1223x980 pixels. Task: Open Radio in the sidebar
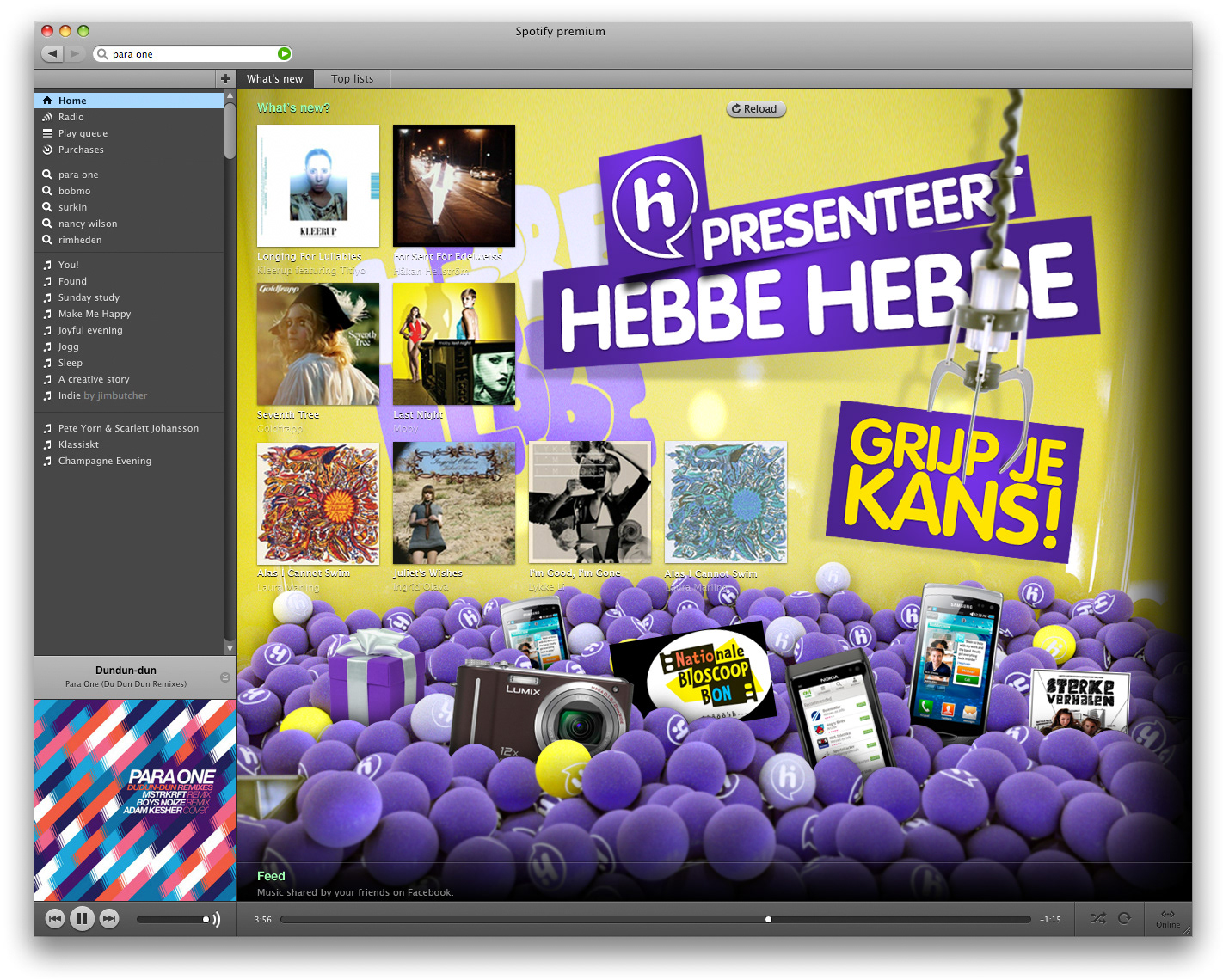click(x=129, y=117)
